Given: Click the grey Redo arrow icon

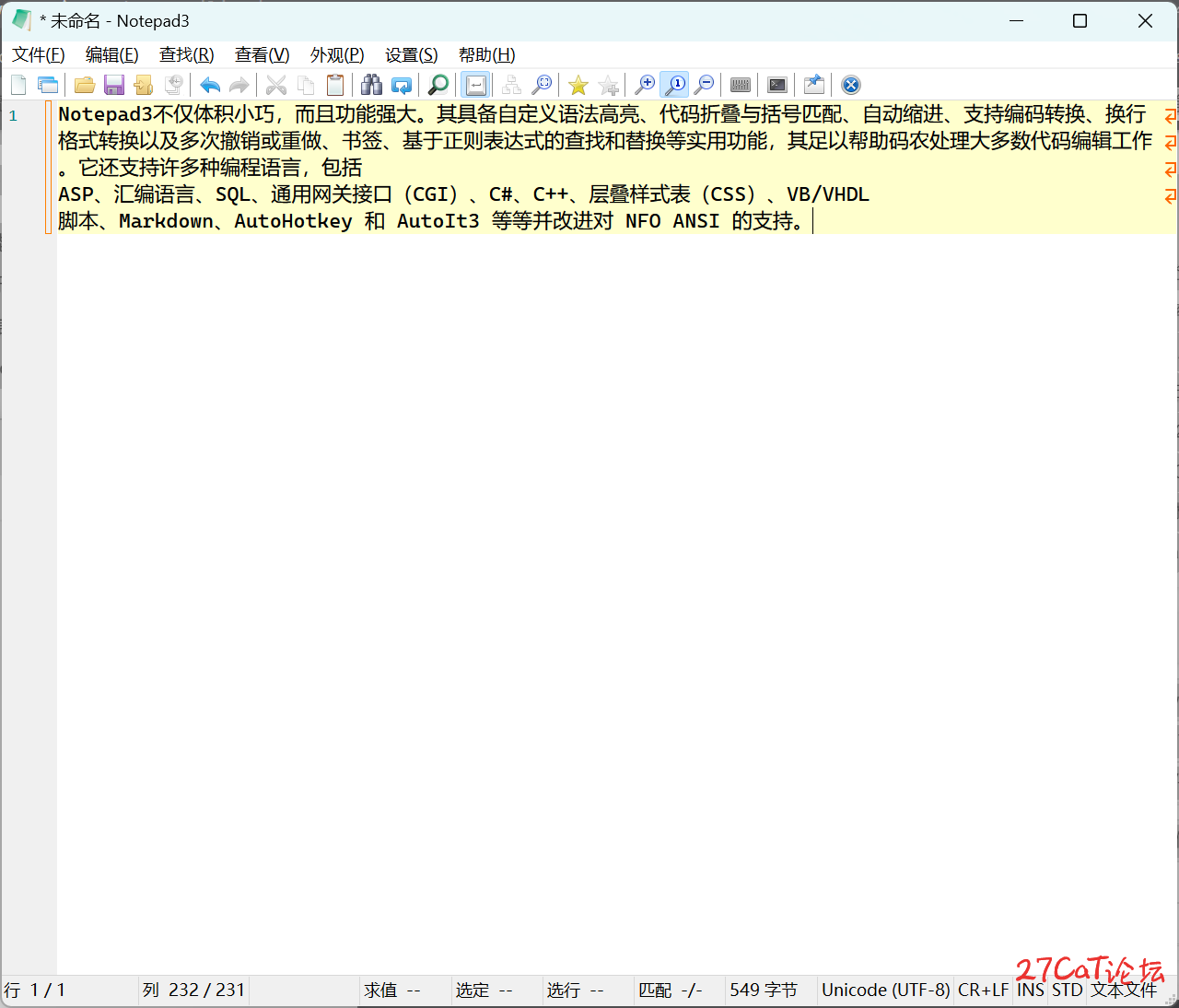Looking at the screenshot, I should (239, 86).
